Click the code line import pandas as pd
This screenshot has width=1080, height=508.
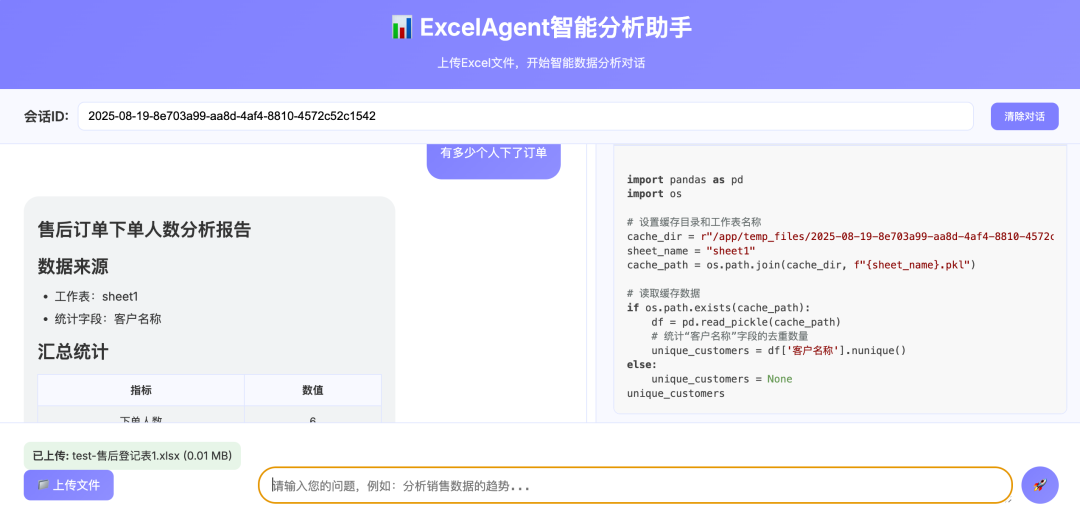coord(685,180)
